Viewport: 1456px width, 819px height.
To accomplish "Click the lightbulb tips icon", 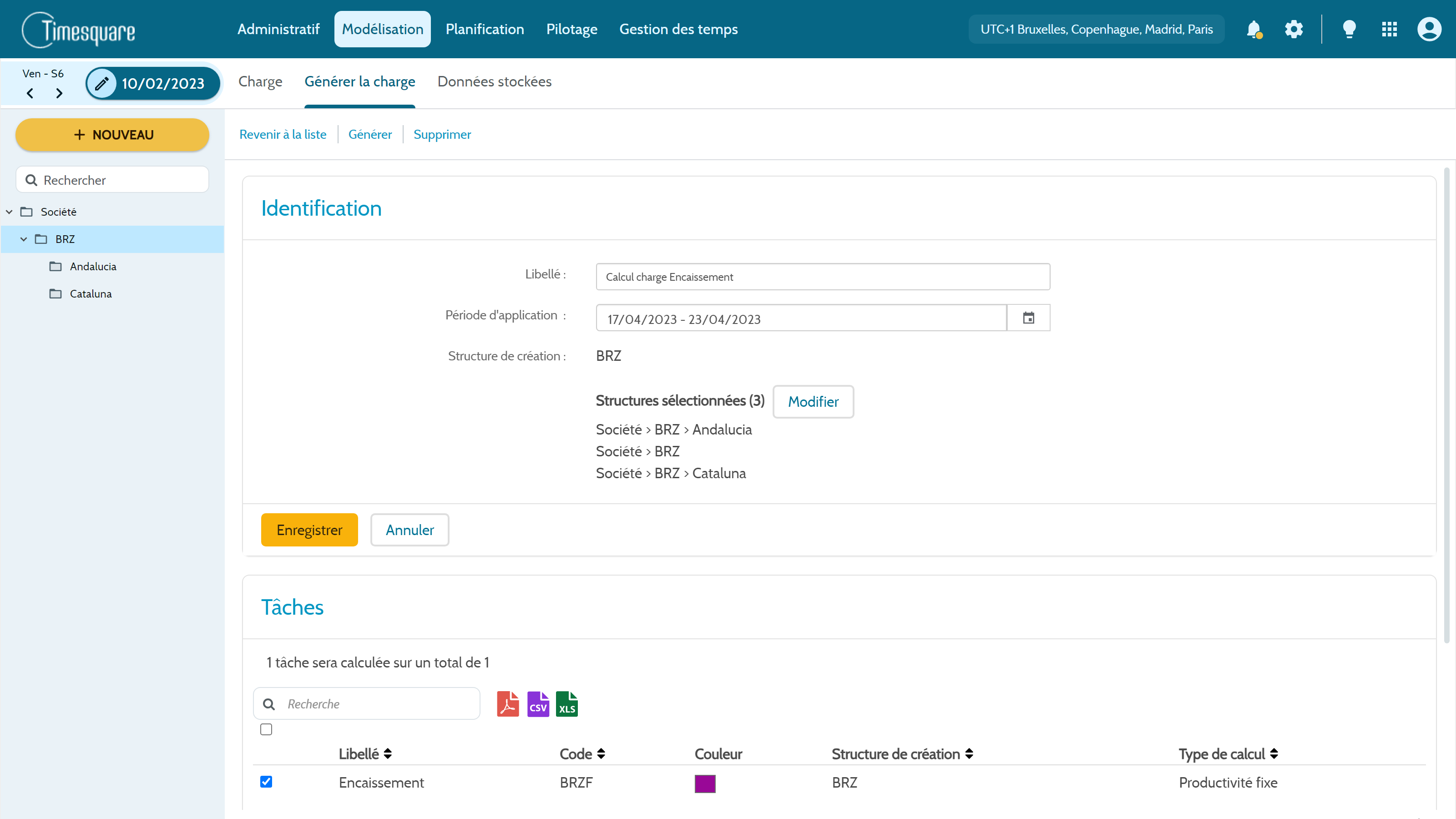I will 1349,30.
